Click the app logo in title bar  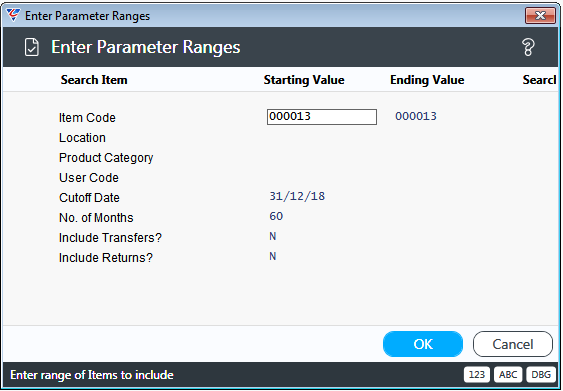coord(13,15)
